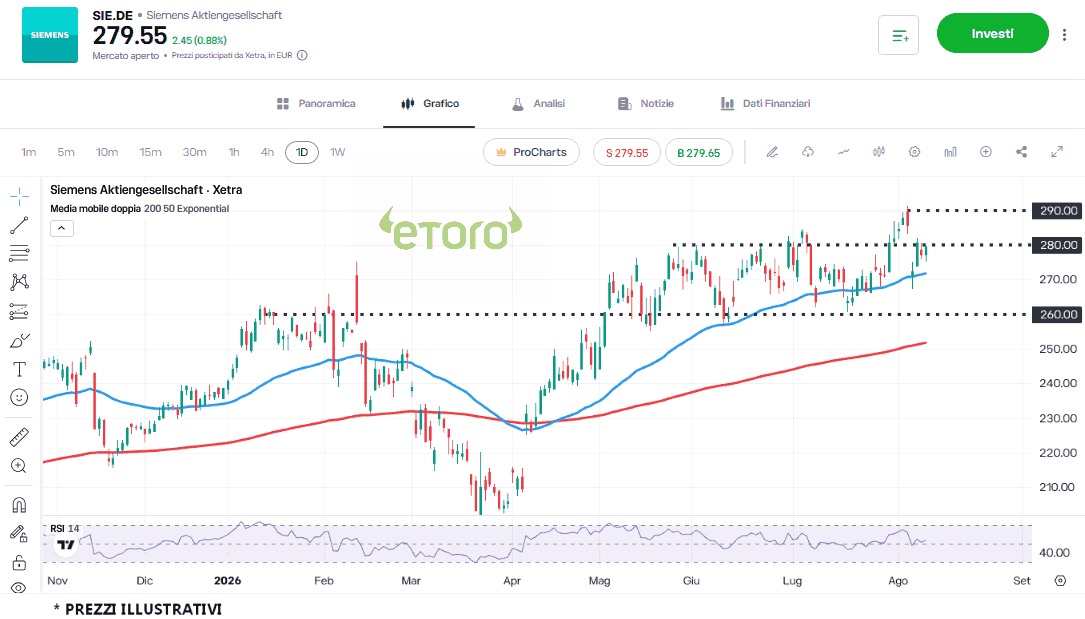Select the 1W timeframe

pos(337,152)
